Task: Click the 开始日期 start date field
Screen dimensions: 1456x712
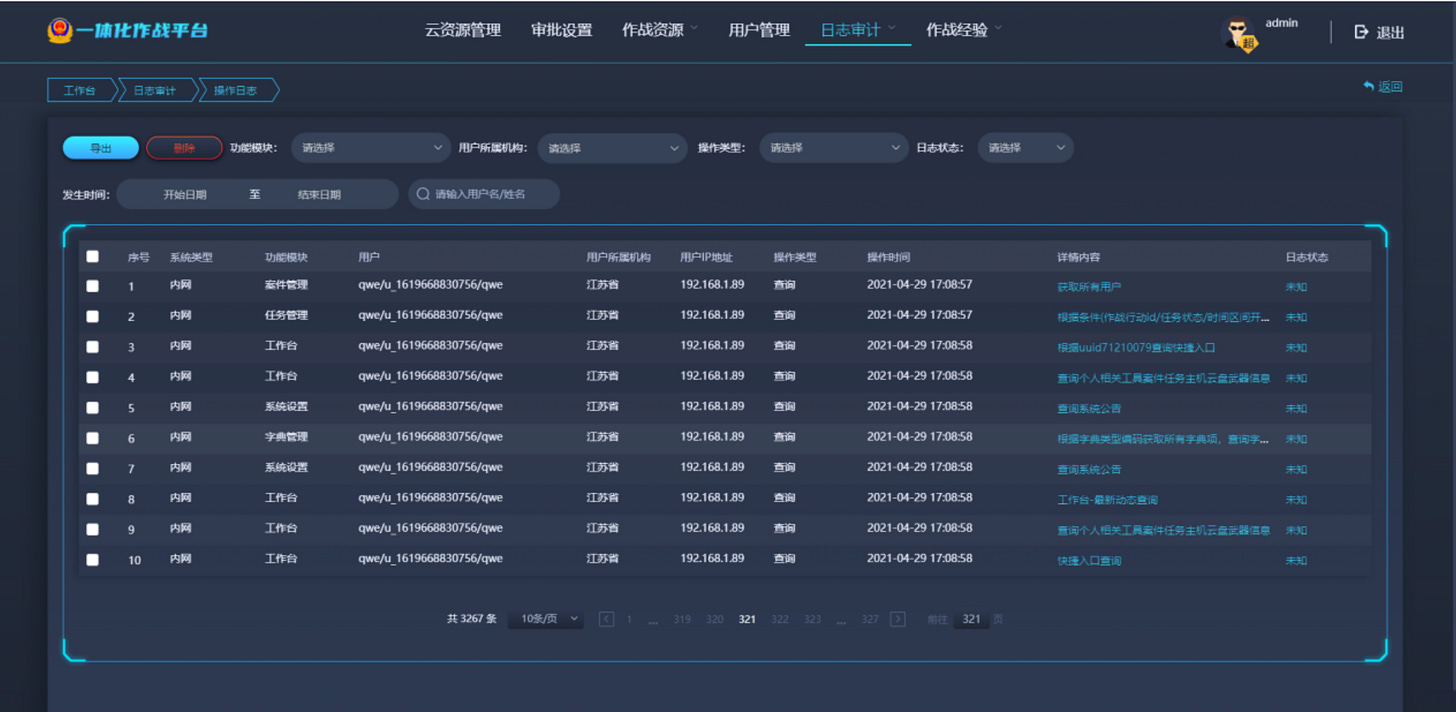Action: (185, 194)
